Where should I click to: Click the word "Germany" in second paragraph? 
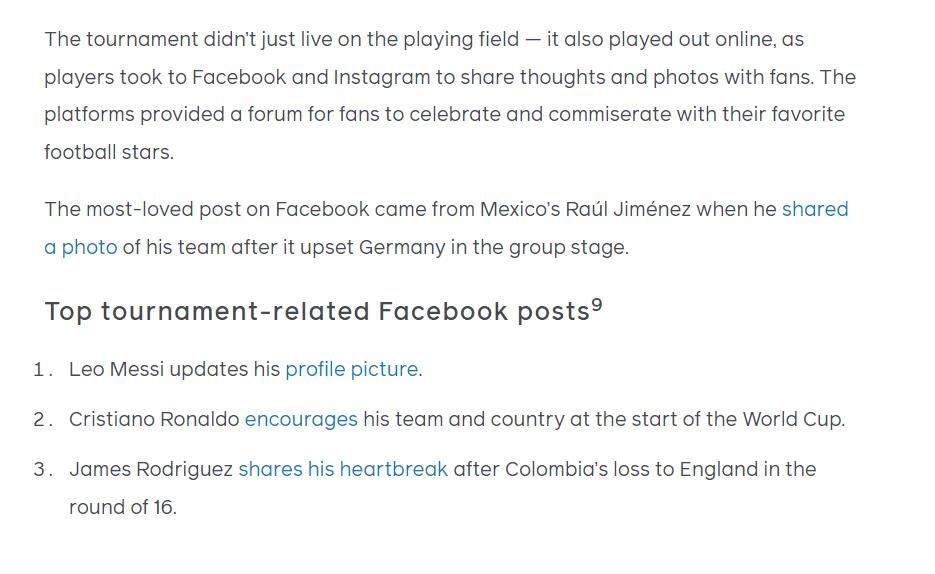(402, 247)
